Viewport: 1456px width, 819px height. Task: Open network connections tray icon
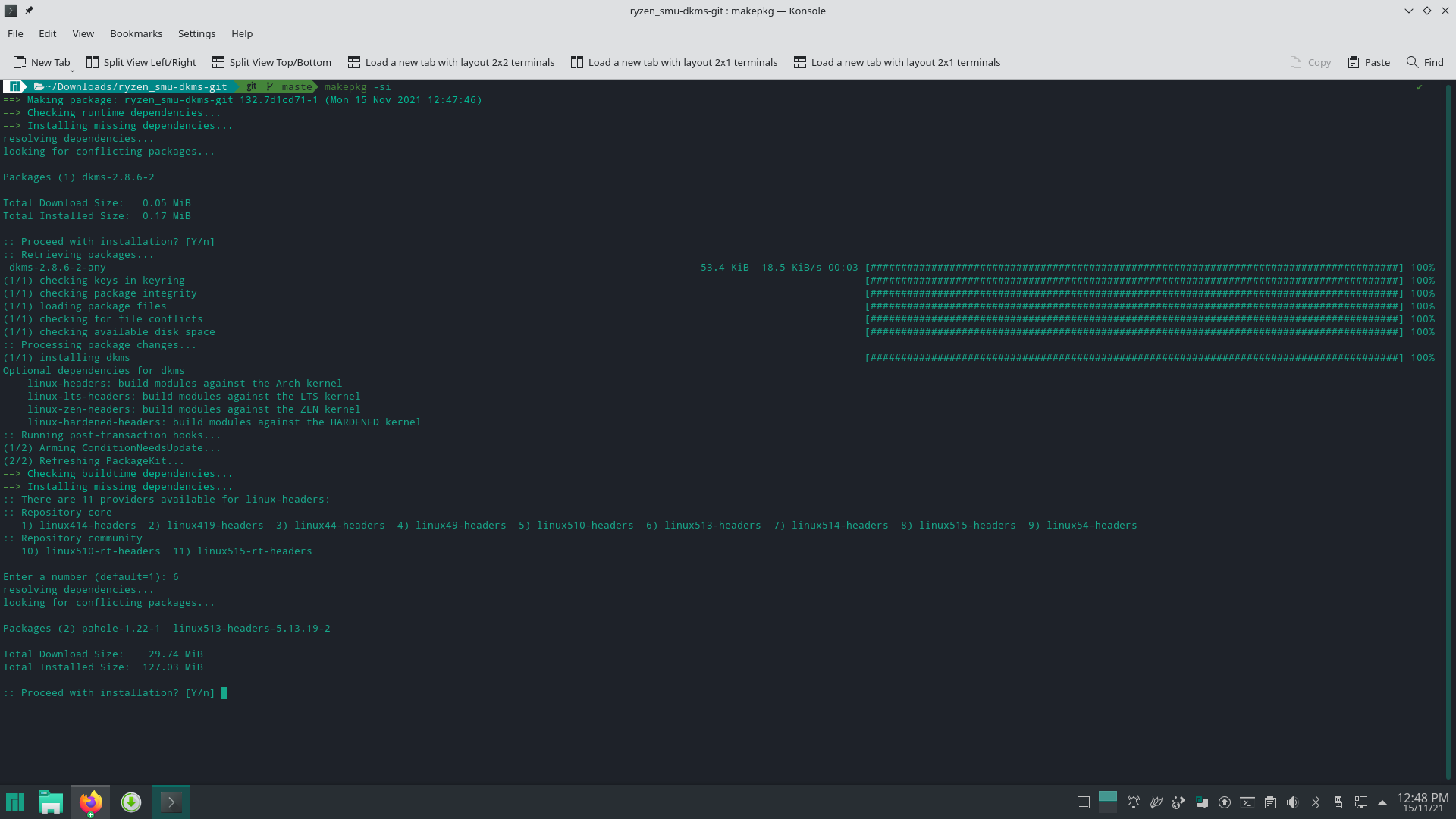pyautogui.click(x=1361, y=802)
